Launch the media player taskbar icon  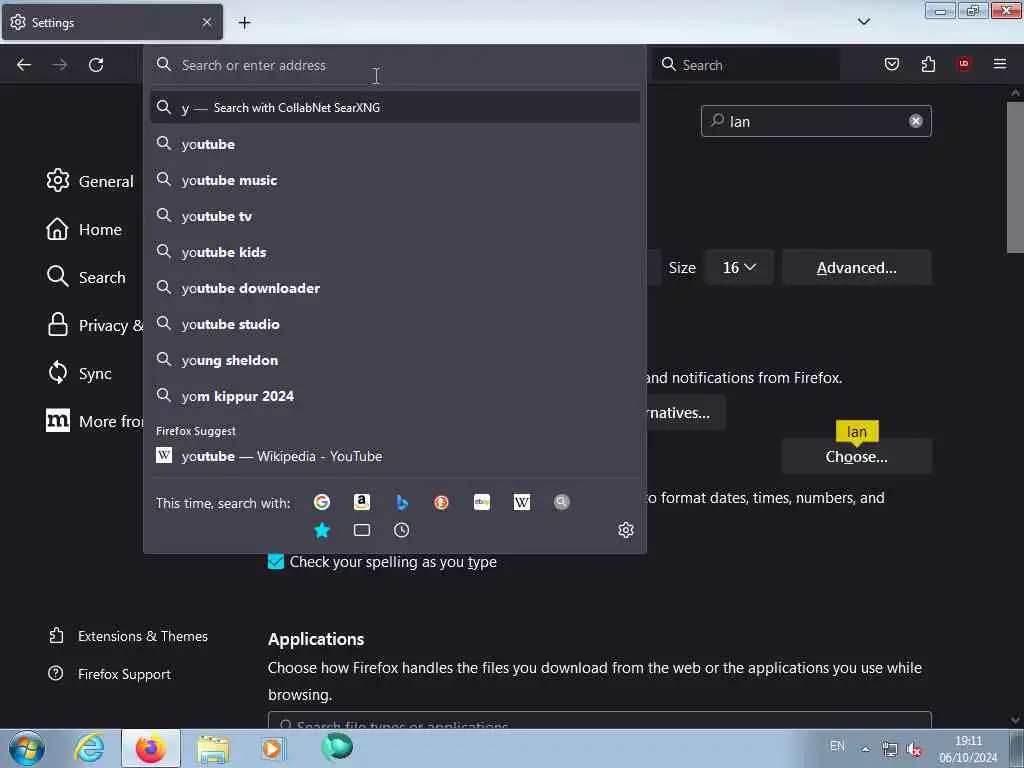[x=273, y=748]
